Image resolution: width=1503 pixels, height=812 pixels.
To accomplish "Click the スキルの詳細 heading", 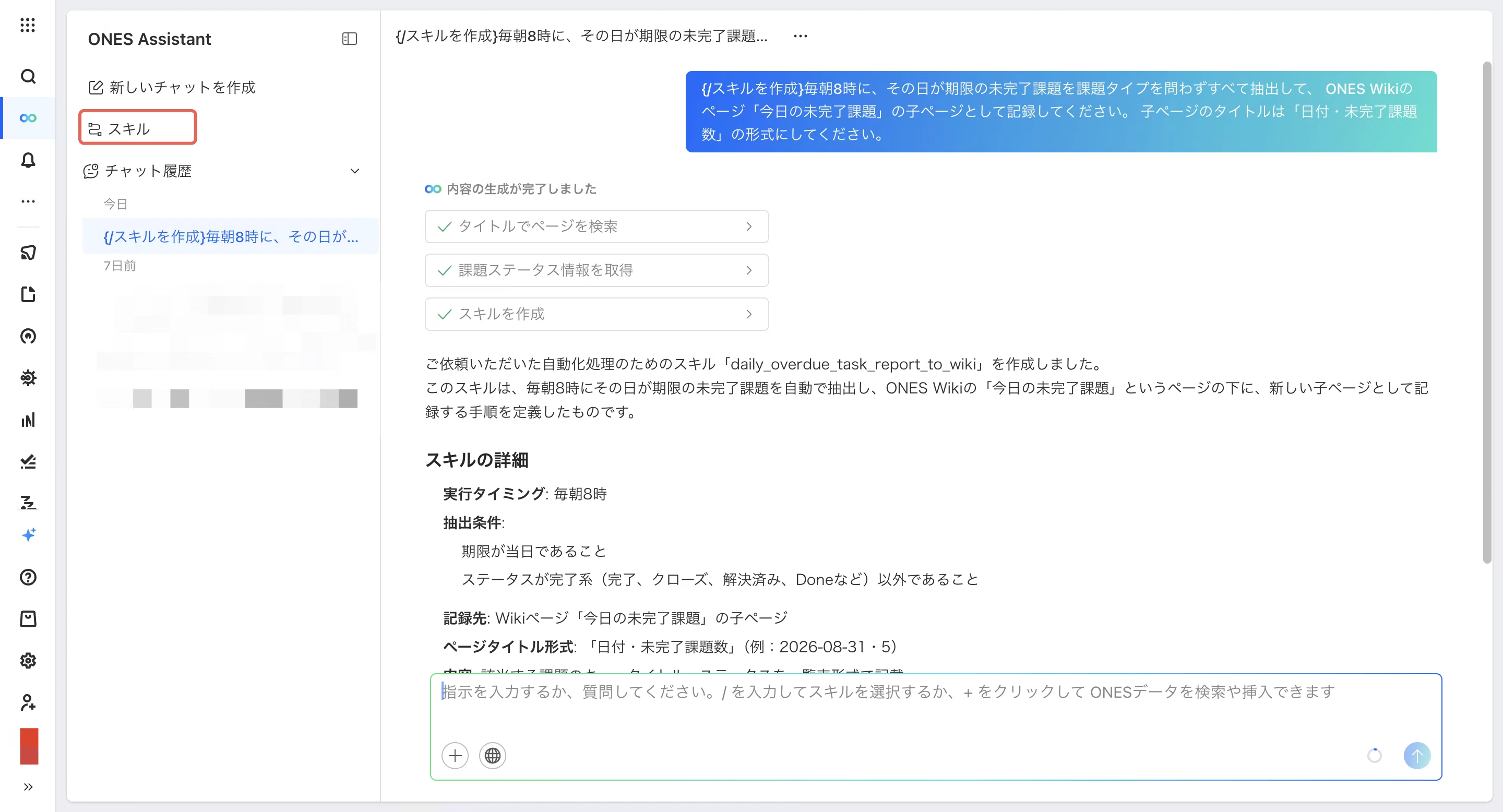I will 476,460.
